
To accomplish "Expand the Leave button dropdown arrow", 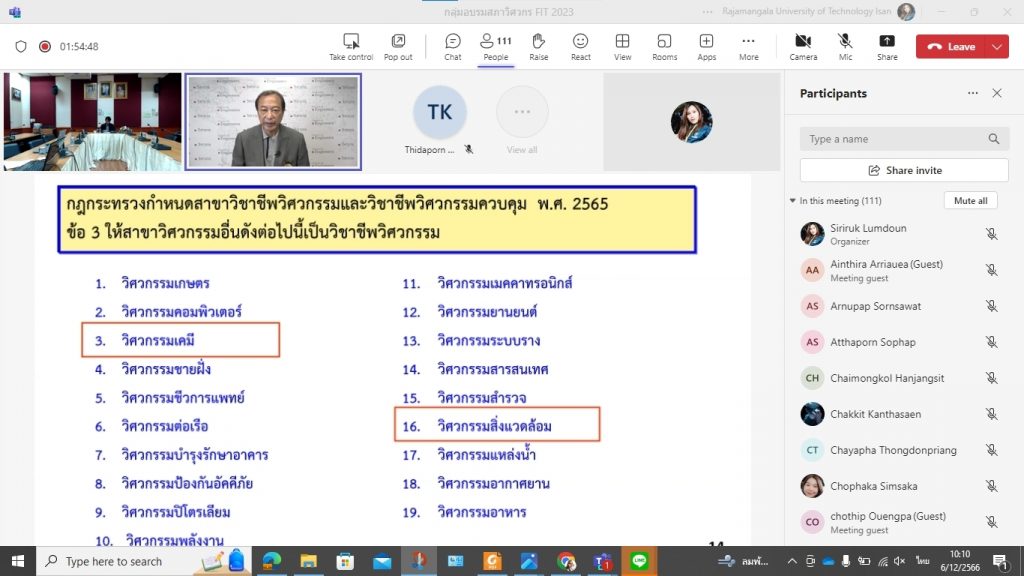I will (997, 47).
